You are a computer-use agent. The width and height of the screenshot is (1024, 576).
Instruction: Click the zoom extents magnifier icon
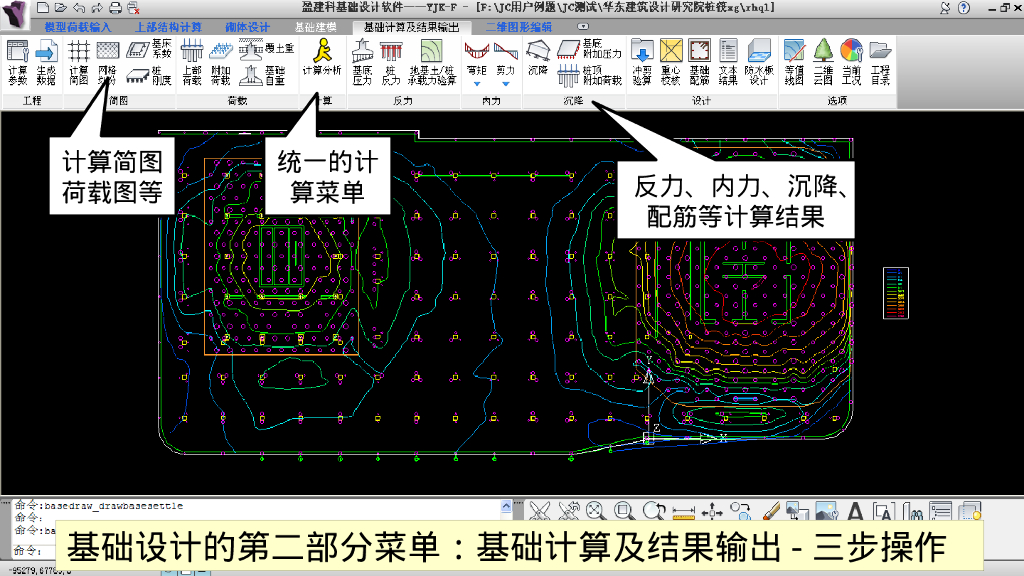(x=595, y=511)
